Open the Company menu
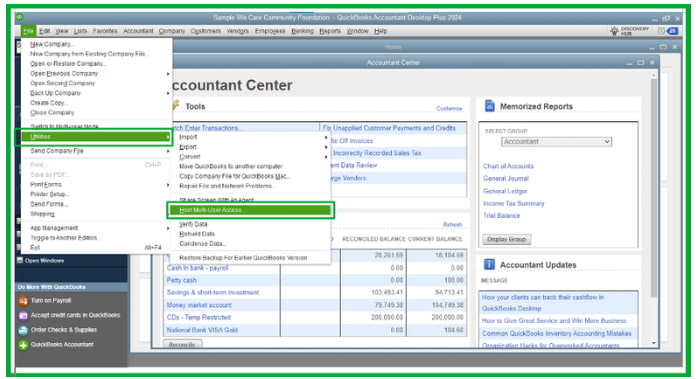 pos(172,31)
